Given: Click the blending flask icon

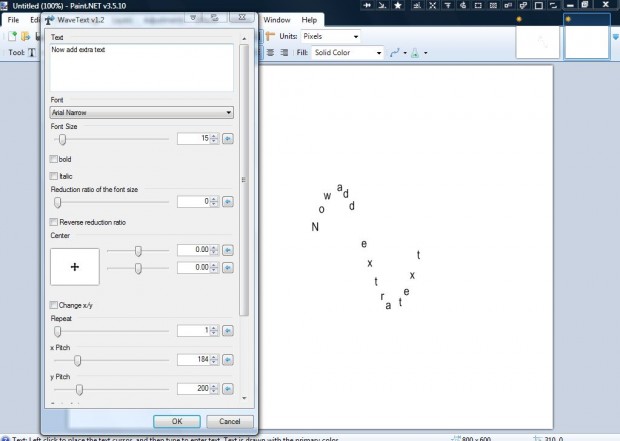Looking at the screenshot, I should [415, 53].
